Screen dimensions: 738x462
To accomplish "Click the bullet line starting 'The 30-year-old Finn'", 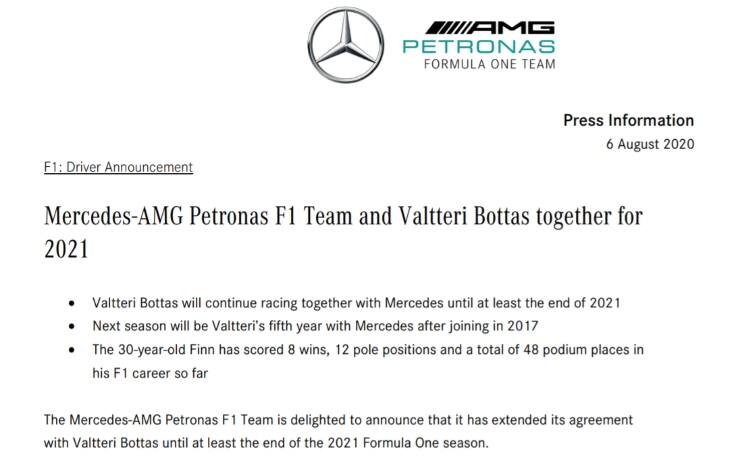I will [x=368, y=348].
